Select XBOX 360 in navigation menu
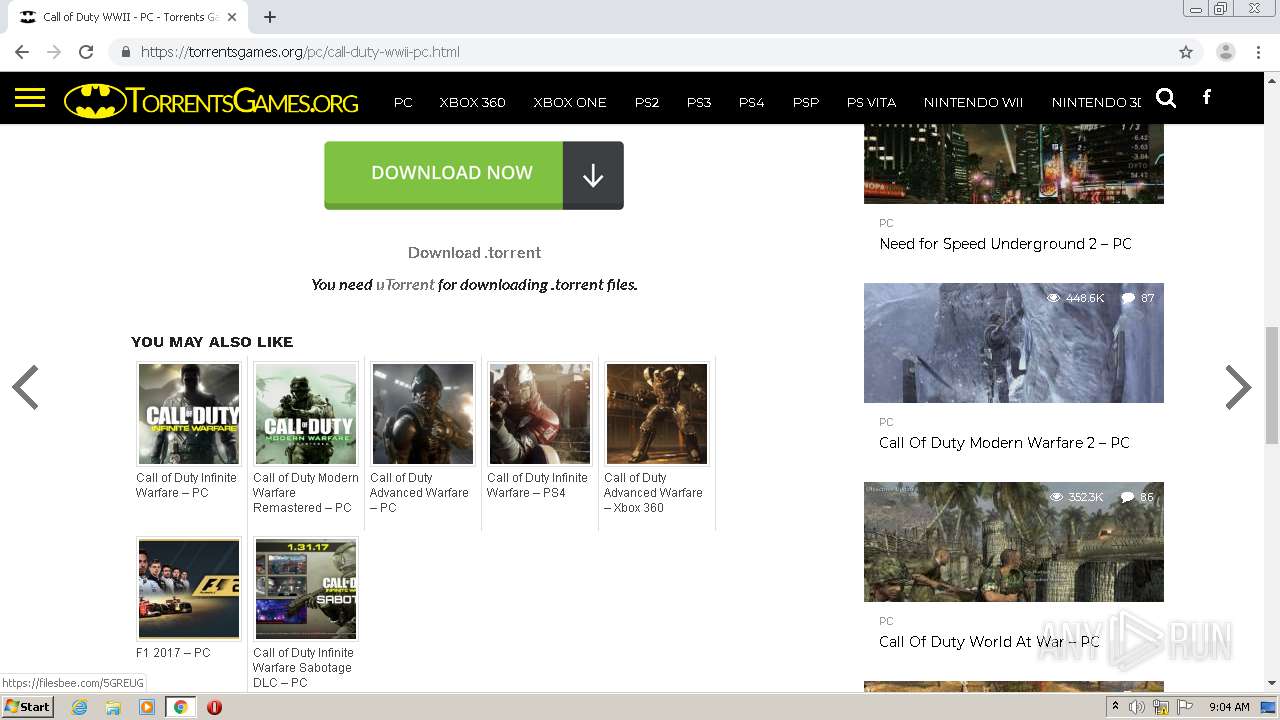 coord(472,102)
